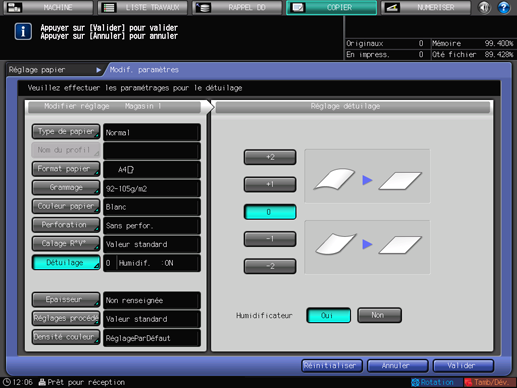The image size is (517, 388).
Task: Switch to the LISTE TRAVAUX tab
Action: (143, 7)
